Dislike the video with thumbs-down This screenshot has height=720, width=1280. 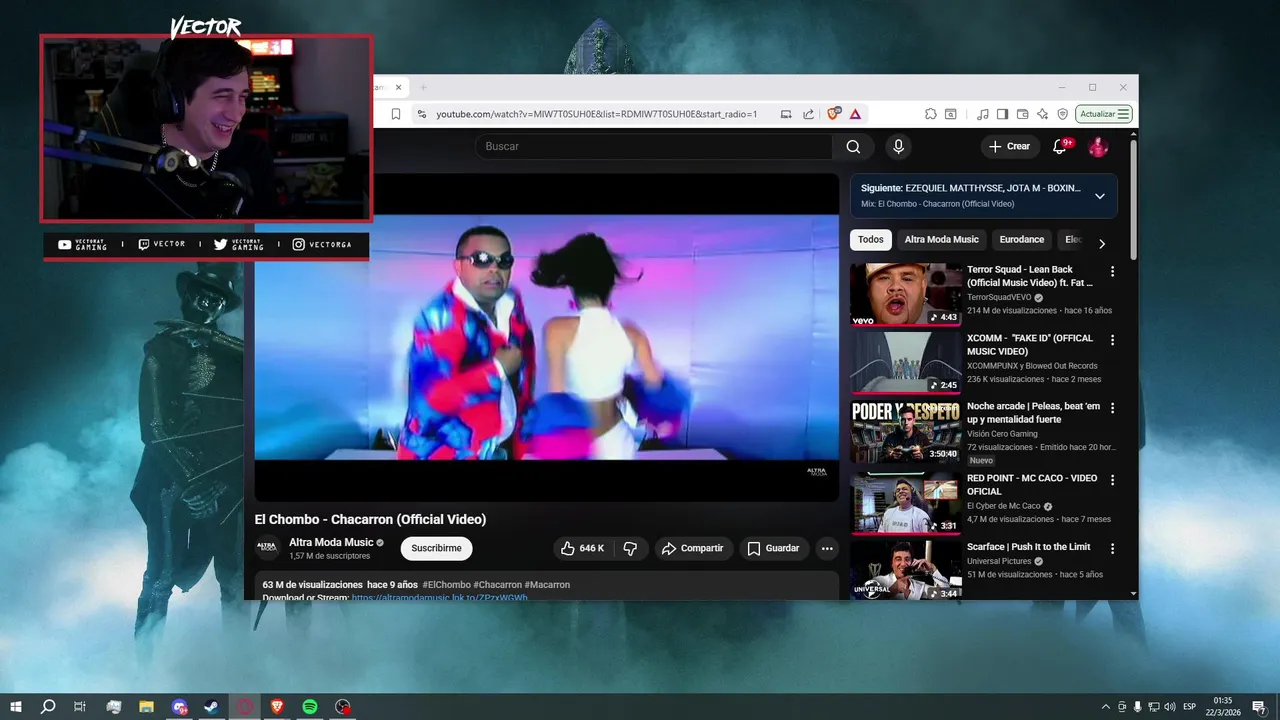630,548
